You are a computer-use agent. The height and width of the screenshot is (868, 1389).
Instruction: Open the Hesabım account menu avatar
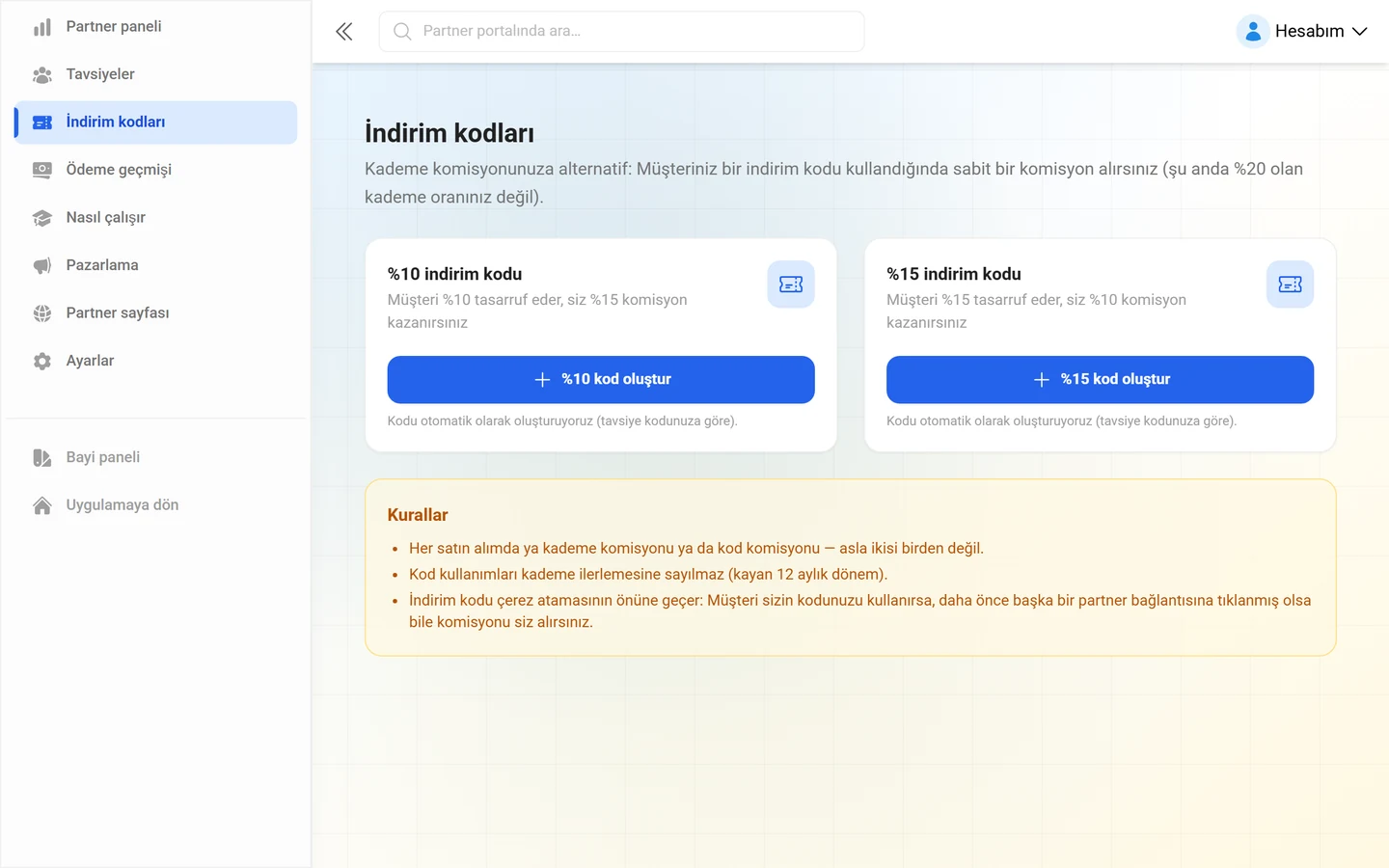(x=1253, y=32)
